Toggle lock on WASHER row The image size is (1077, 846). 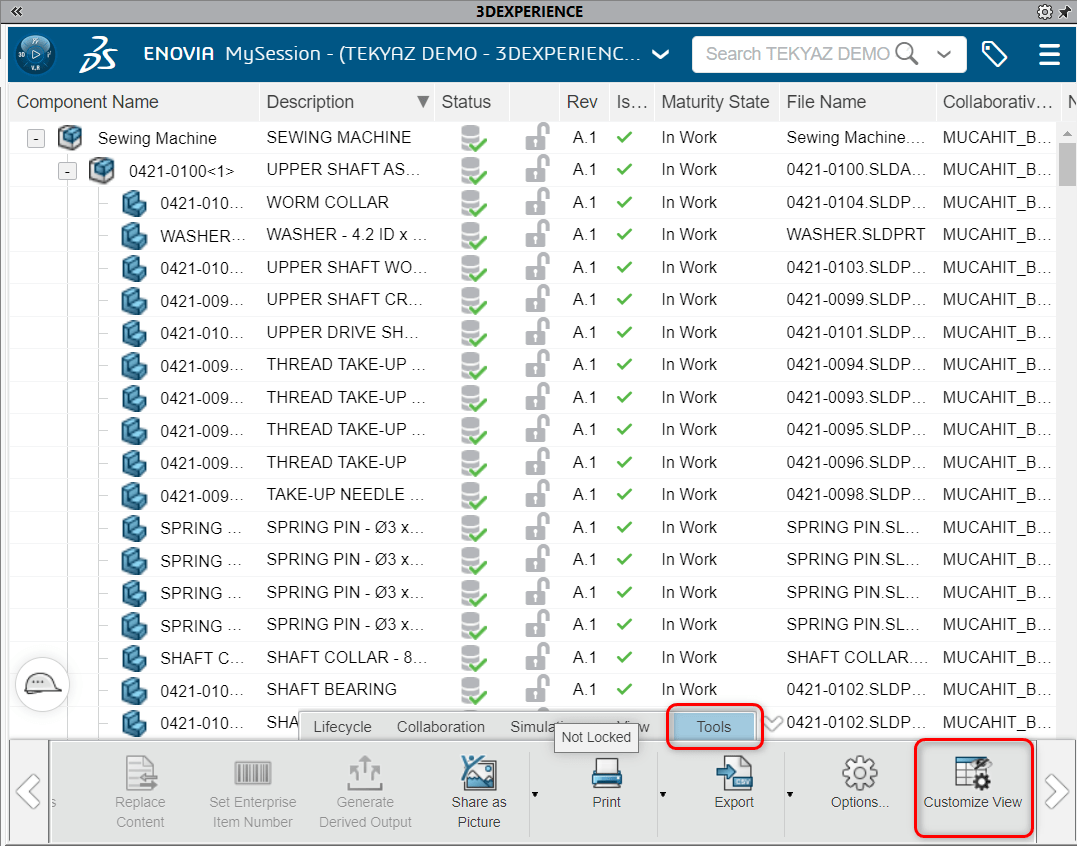pos(537,234)
